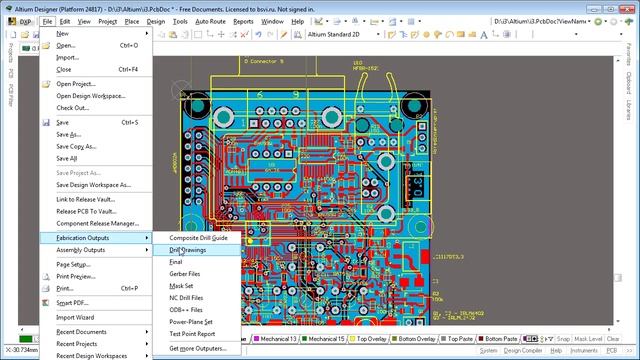Viewport: 640px width, 360px height.
Task: Select the Interactively Route Connections tool
Action: (392, 34)
